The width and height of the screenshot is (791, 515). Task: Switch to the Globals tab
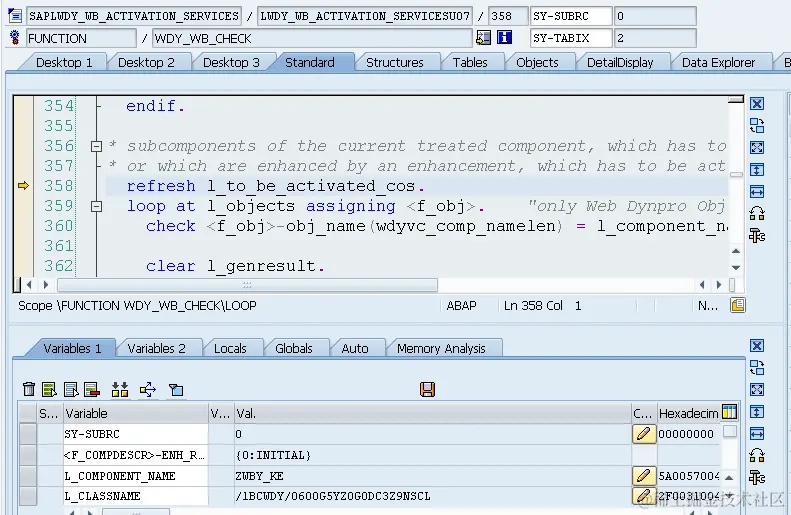294,349
